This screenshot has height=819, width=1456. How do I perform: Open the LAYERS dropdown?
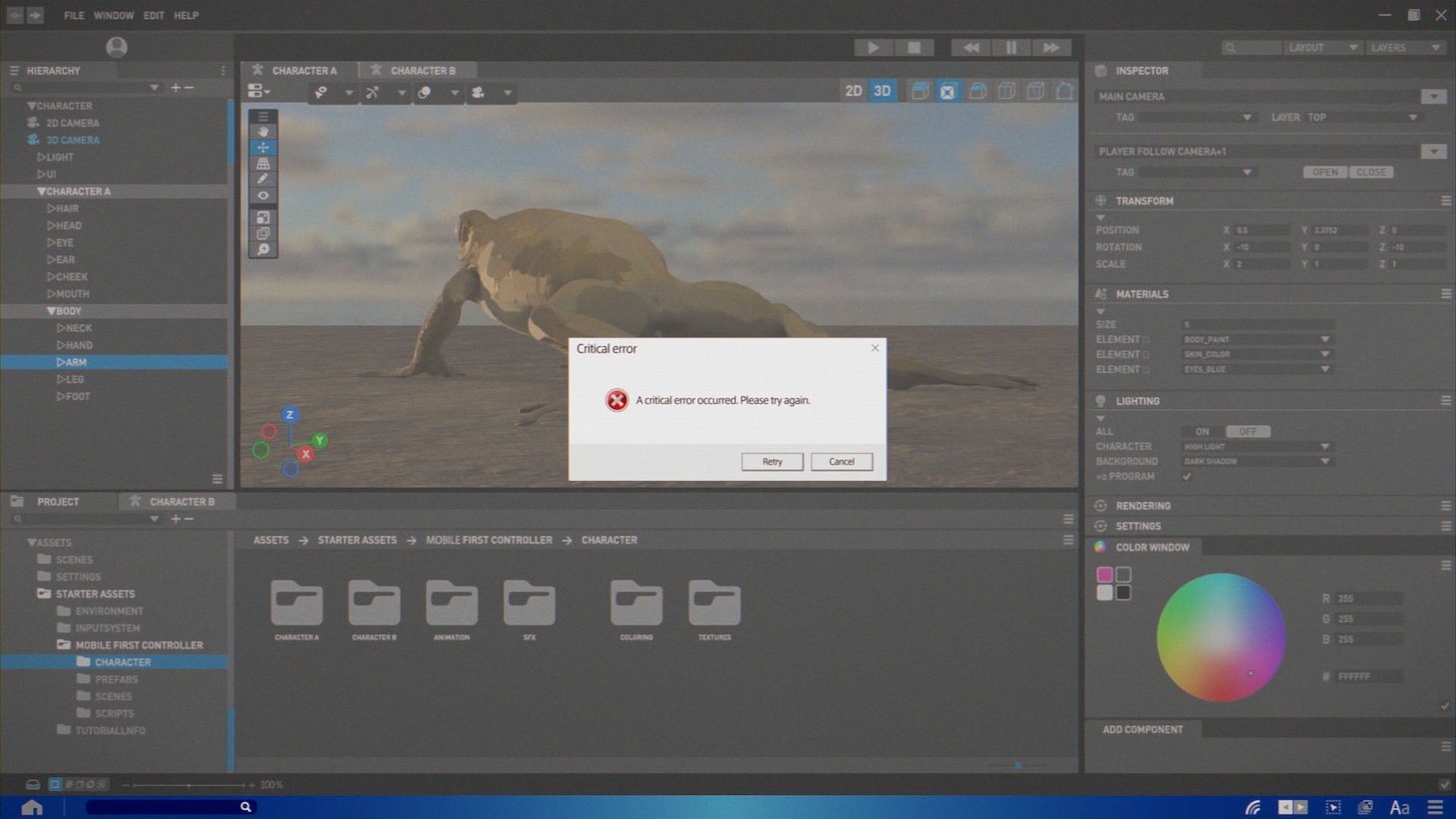(x=1405, y=48)
